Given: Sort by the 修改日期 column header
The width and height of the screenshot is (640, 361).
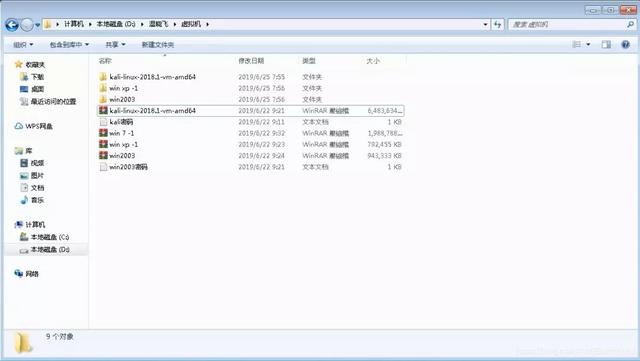Looking at the screenshot, I should point(251,61).
